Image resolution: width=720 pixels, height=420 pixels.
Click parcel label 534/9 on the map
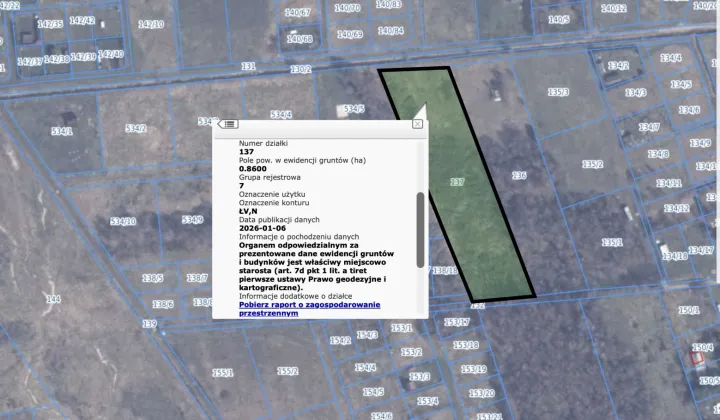pyautogui.click(x=192, y=219)
